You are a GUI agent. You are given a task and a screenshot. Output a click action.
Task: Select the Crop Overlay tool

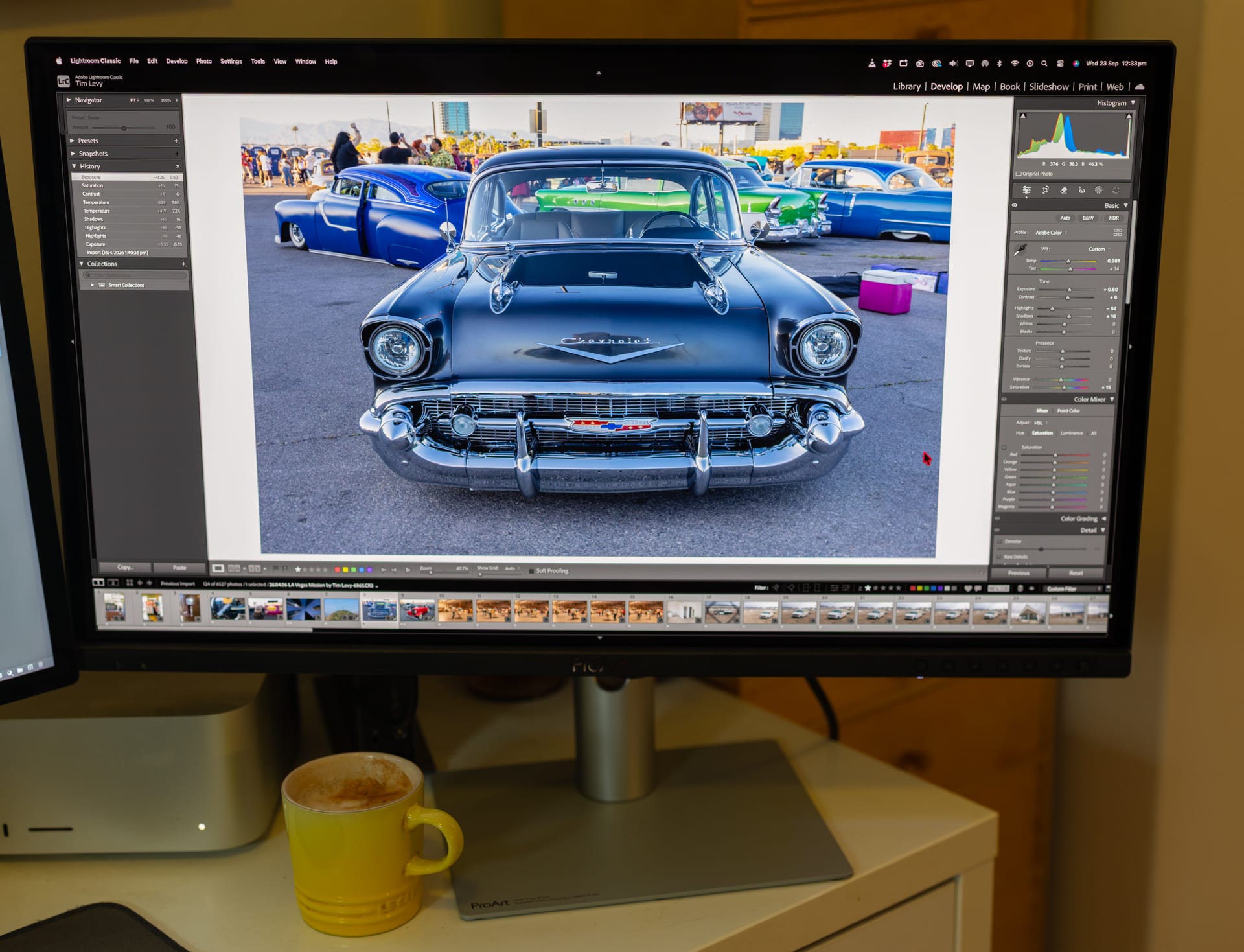click(1045, 190)
